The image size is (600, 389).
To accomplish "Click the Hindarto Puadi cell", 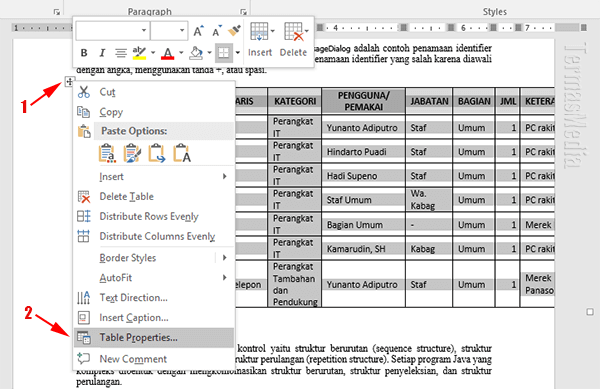I will 364,152.
